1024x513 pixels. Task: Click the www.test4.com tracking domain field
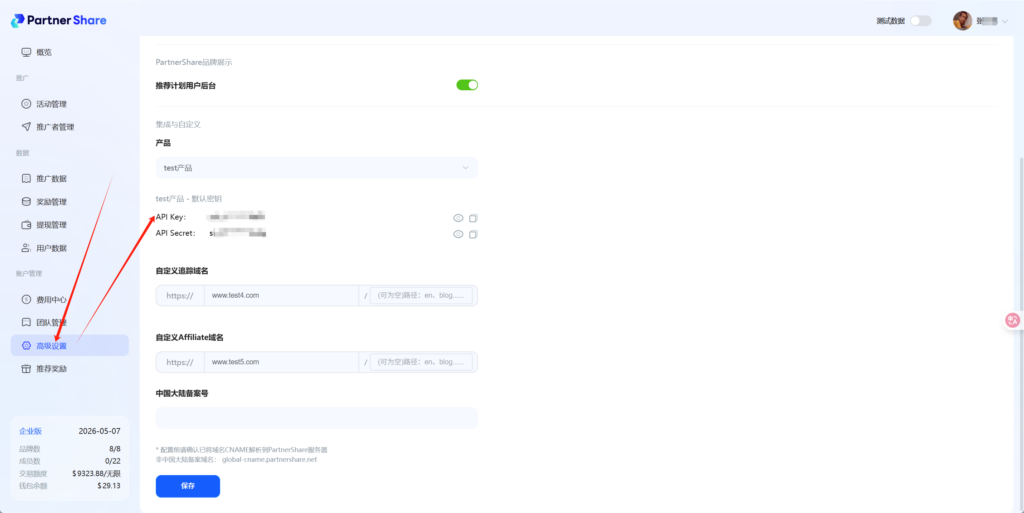click(x=280, y=295)
